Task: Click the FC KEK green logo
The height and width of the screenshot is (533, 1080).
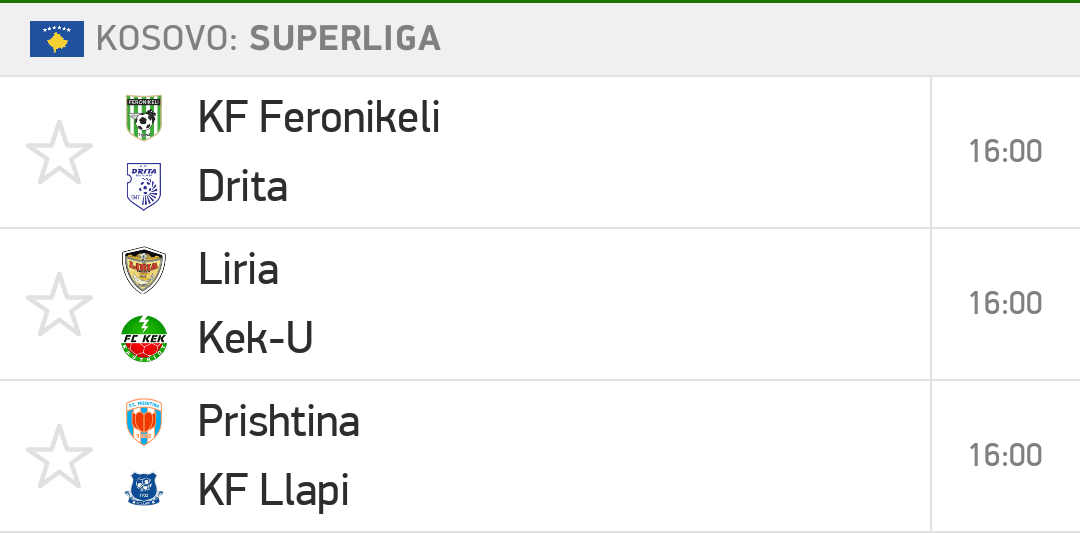Action: click(x=144, y=339)
